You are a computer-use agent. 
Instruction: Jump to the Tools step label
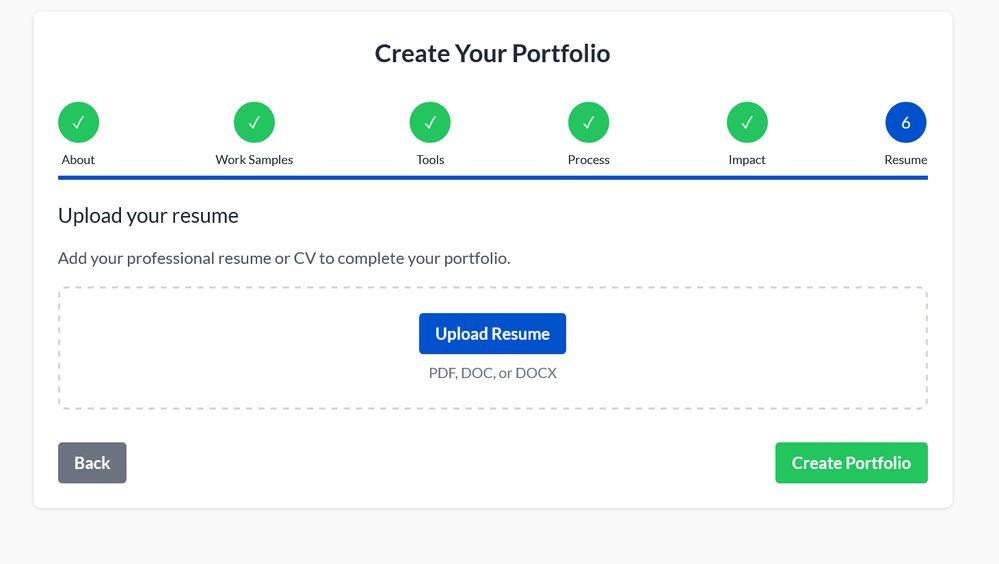430,160
